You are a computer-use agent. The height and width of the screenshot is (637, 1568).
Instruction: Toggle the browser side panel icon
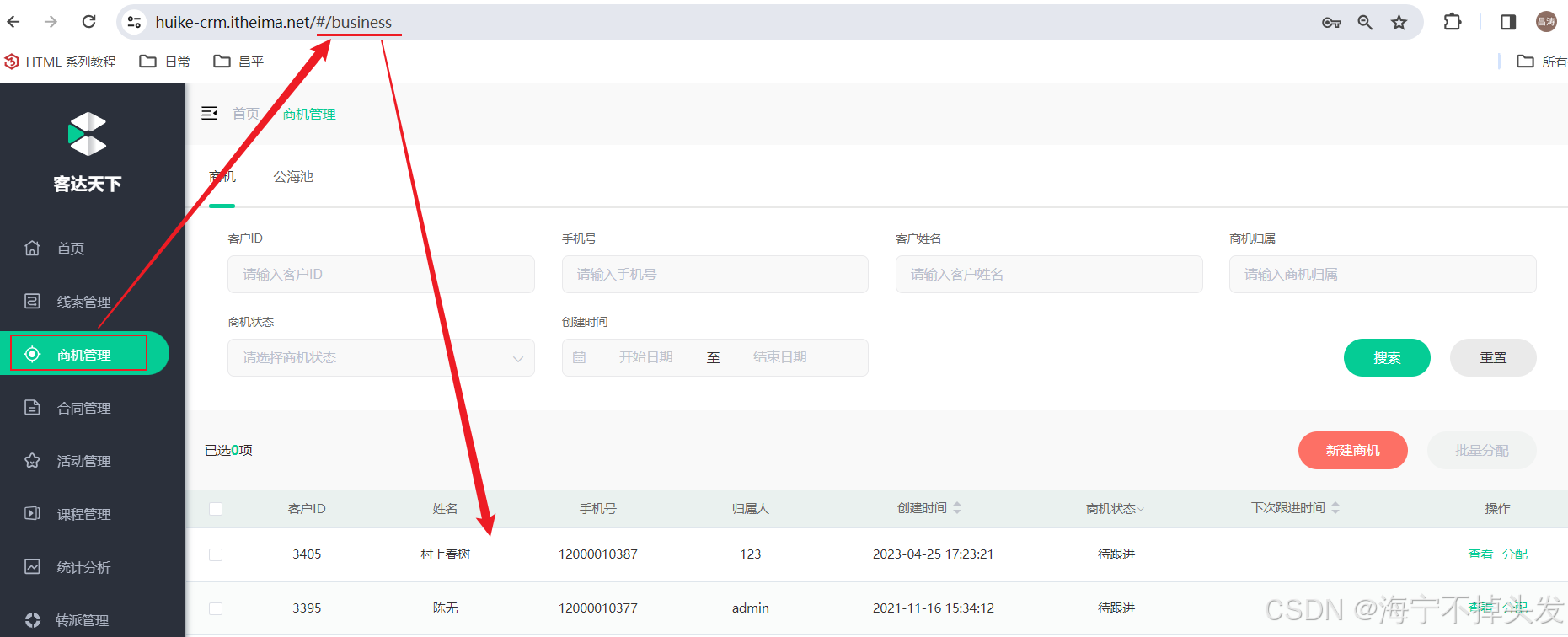(1508, 22)
